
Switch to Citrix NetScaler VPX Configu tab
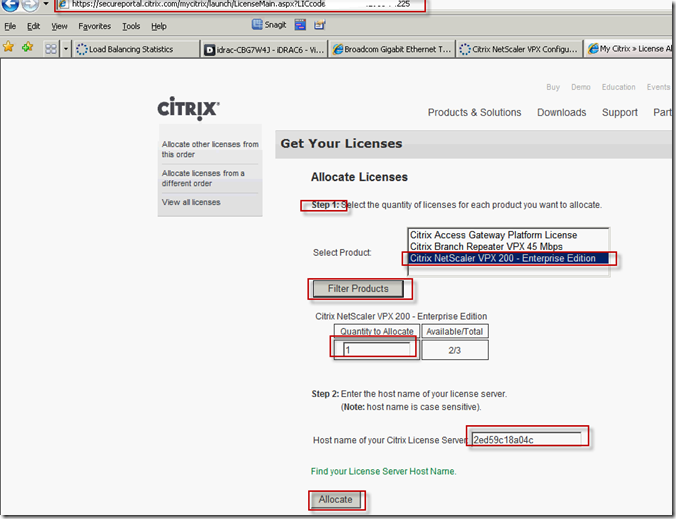click(519, 49)
